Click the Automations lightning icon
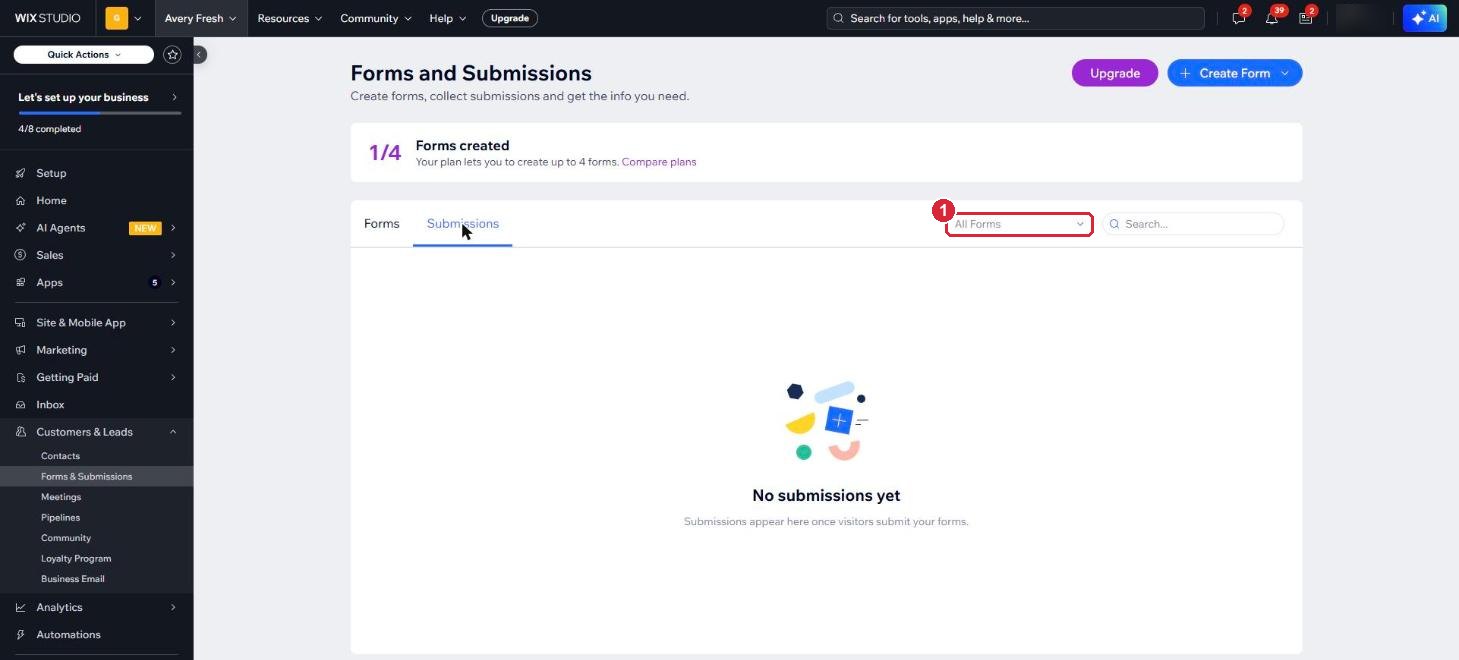 [x=20, y=634]
